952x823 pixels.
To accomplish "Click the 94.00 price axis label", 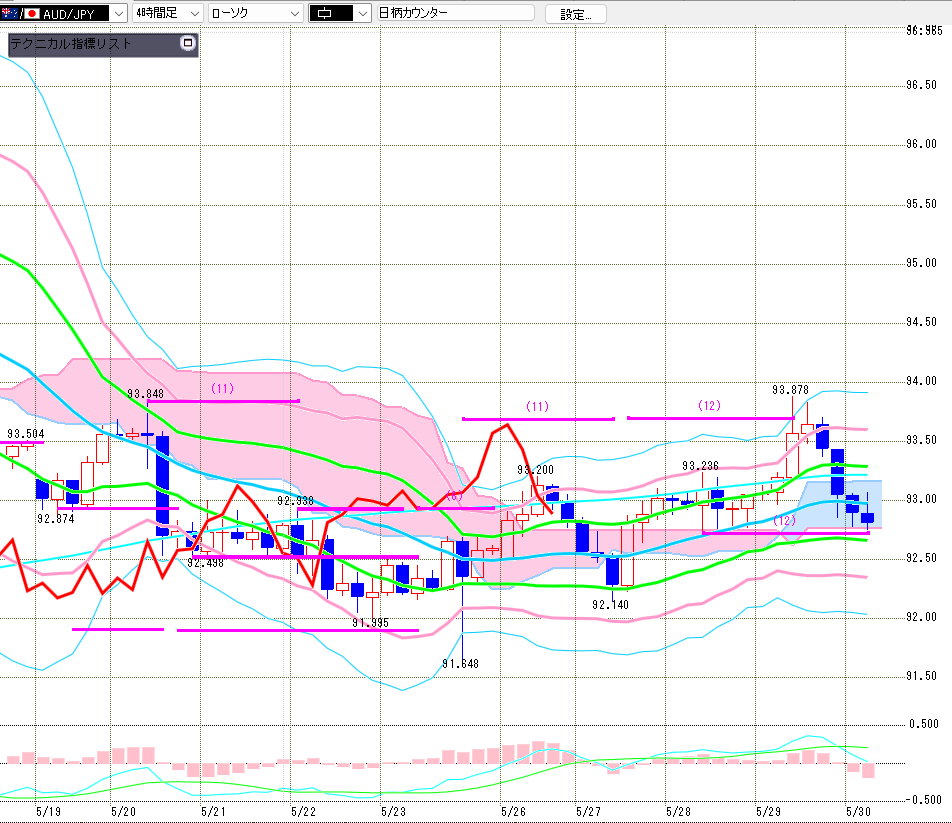I will tap(921, 381).
